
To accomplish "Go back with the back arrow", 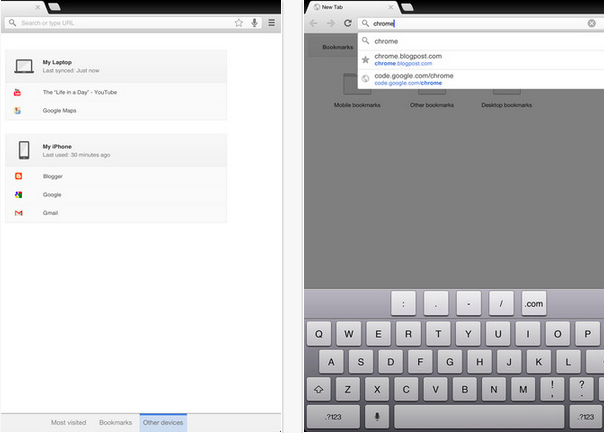I will coord(314,23).
